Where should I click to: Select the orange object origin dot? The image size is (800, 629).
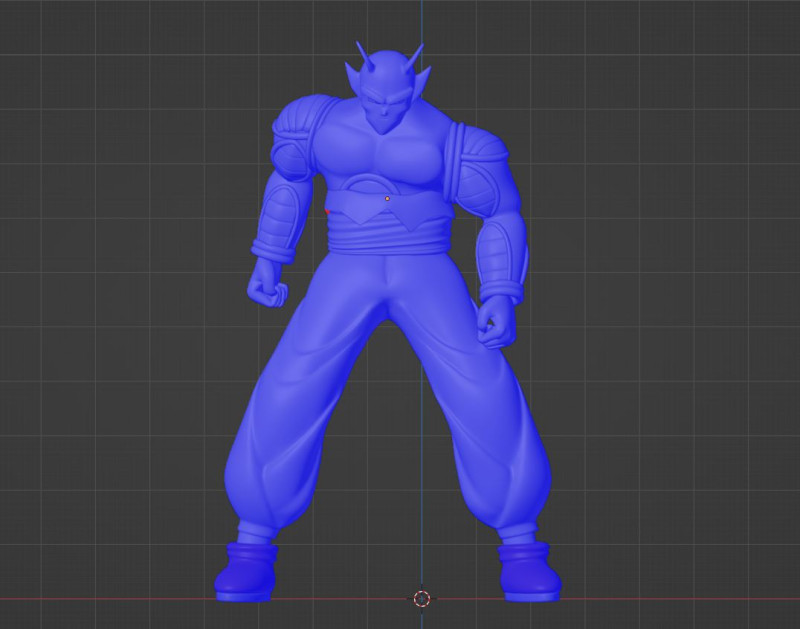385,199
